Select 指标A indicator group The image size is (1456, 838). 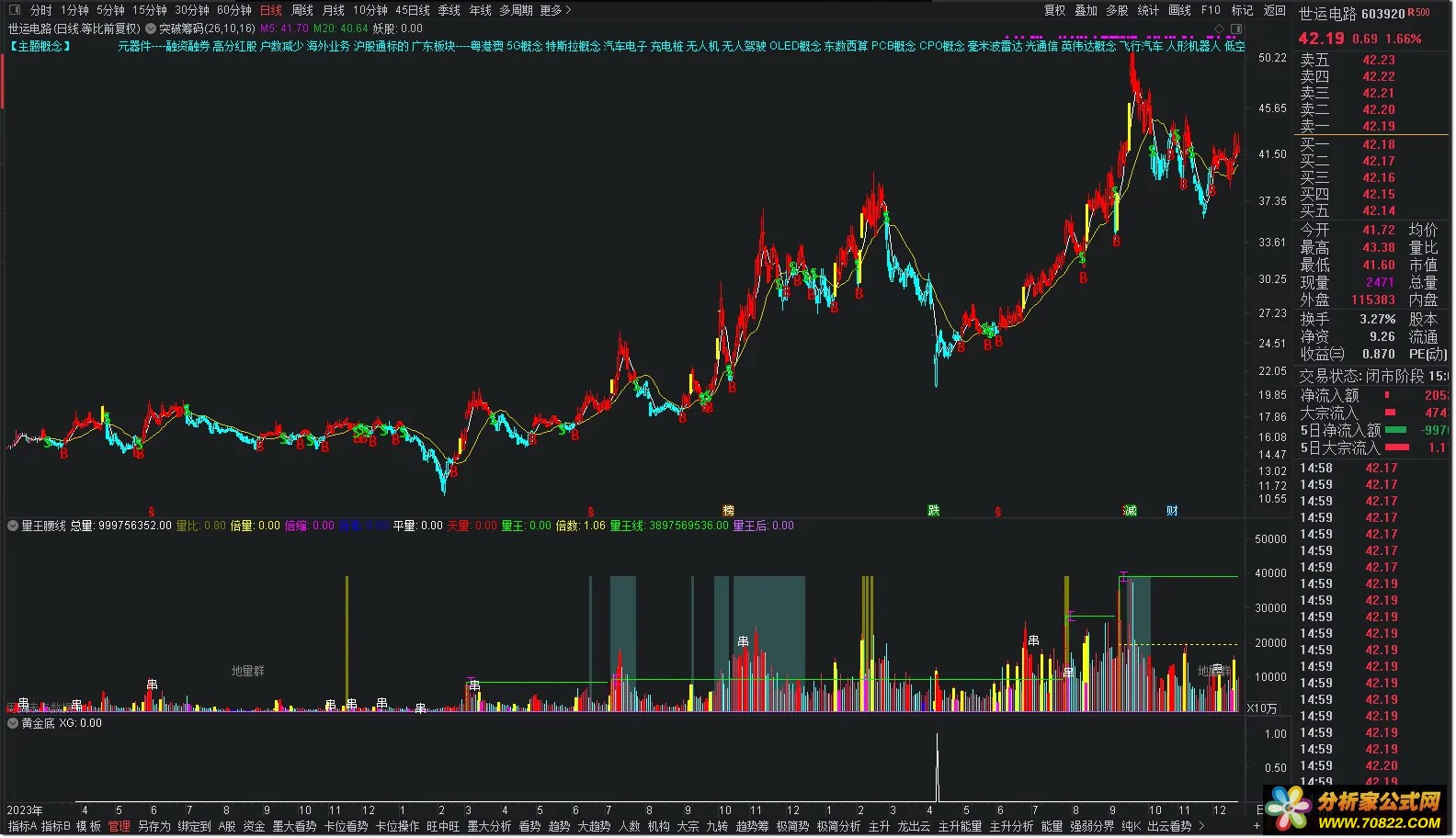pos(23,826)
